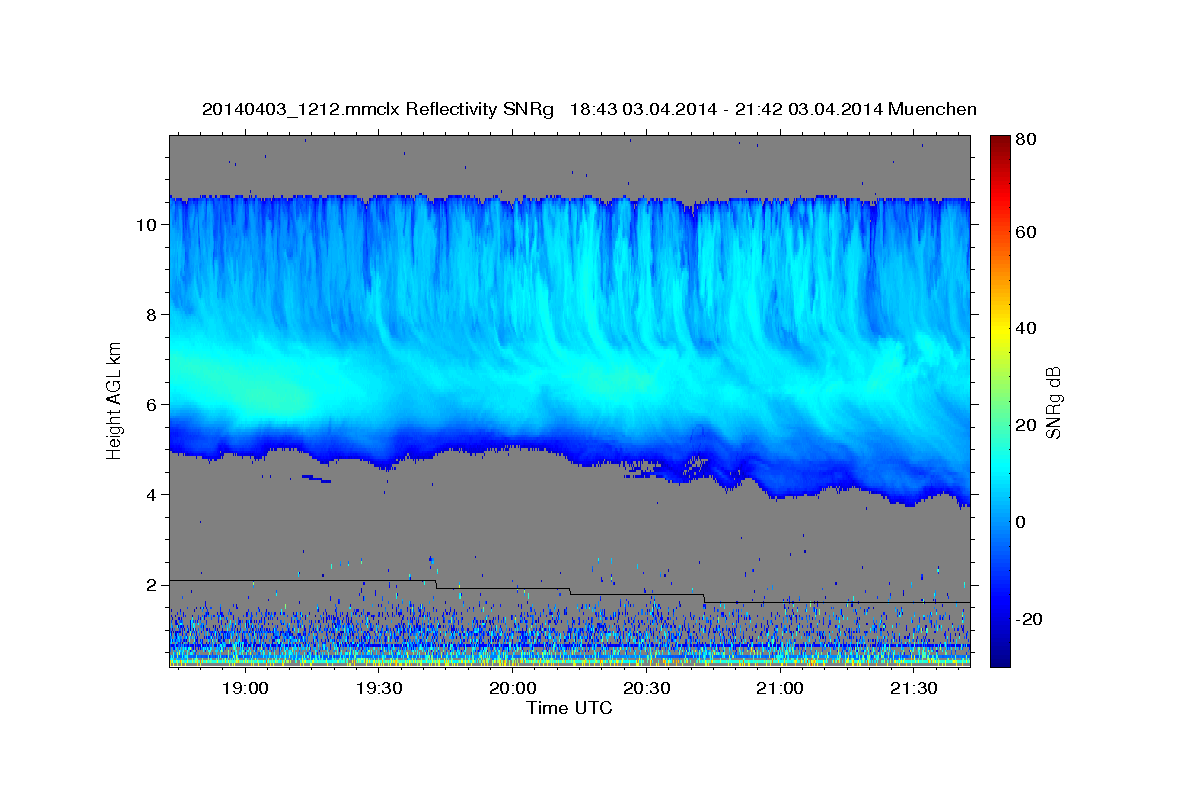
Task: Click the colorbar value -20
Action: click(1029, 619)
